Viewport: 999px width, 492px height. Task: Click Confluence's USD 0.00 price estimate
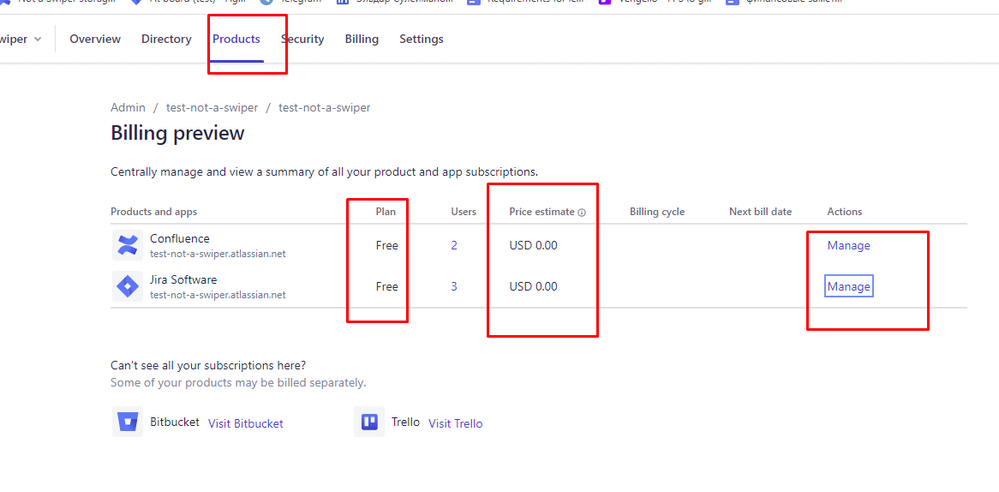click(x=533, y=245)
